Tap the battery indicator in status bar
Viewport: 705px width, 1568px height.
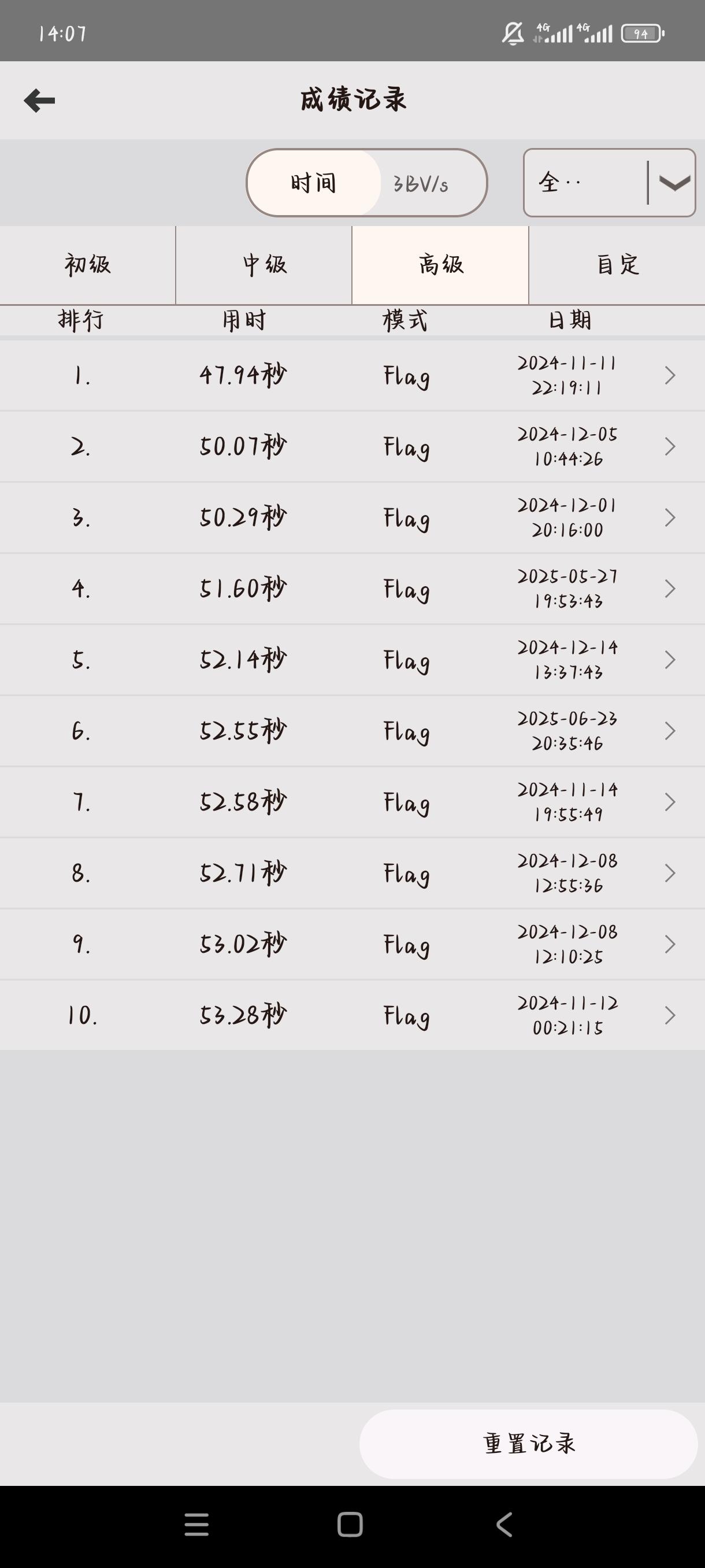point(643,34)
